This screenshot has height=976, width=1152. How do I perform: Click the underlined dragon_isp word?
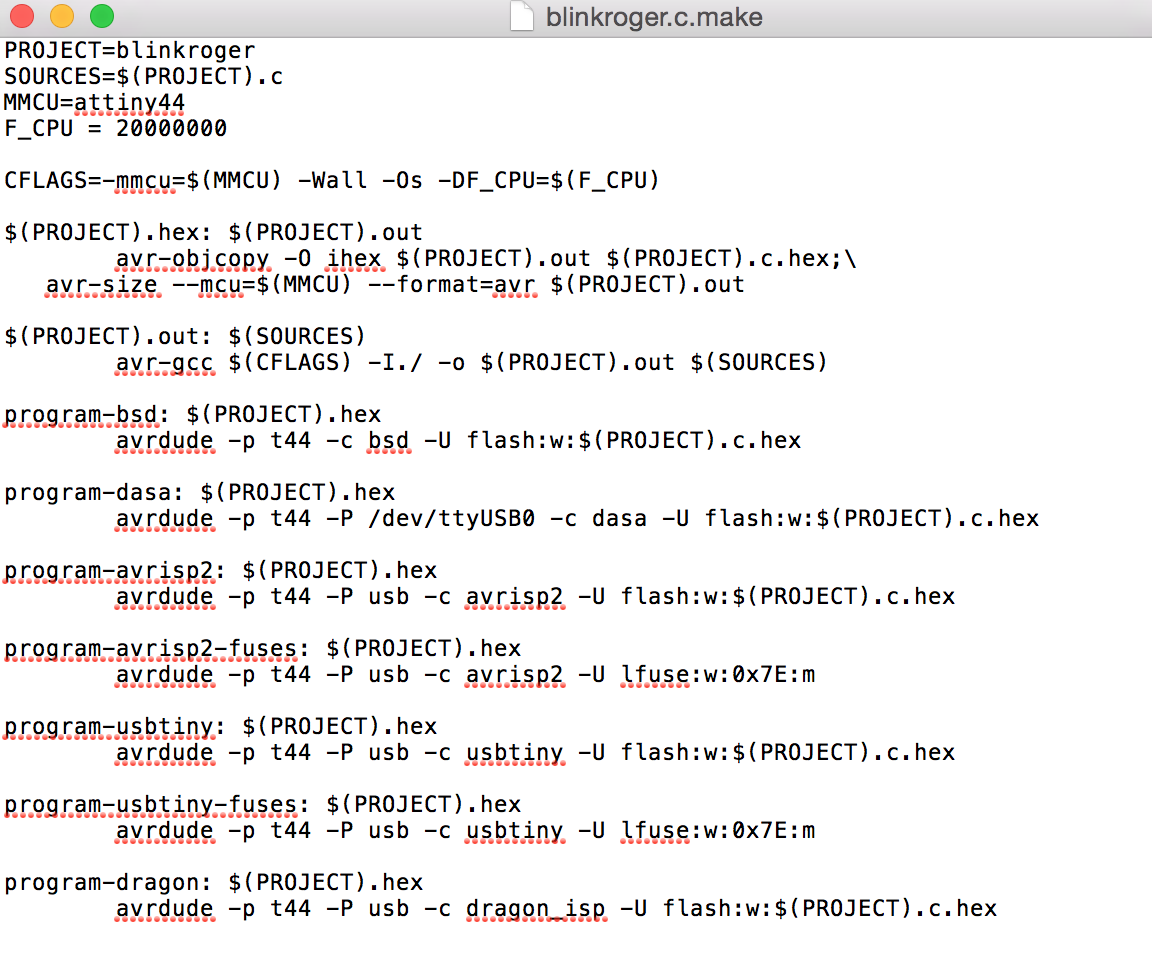coord(535,908)
